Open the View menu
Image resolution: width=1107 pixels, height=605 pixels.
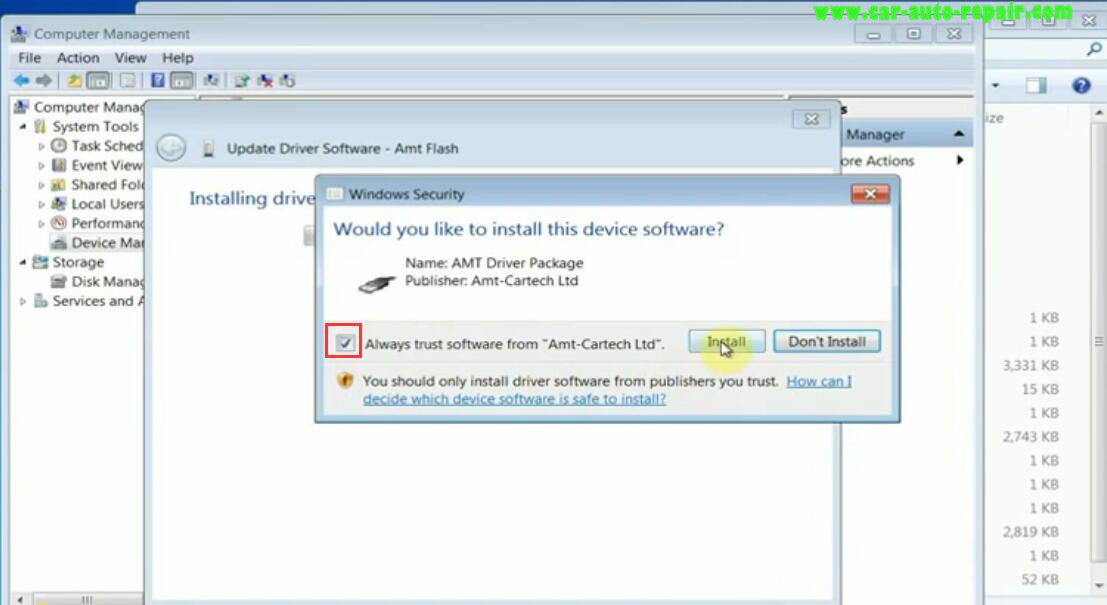click(131, 58)
